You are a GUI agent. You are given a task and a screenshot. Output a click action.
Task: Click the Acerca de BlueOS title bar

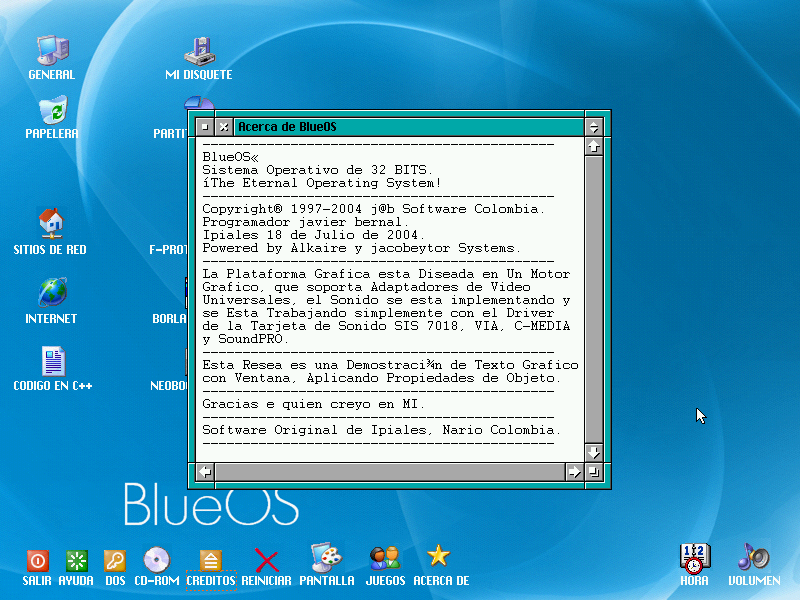(409, 127)
